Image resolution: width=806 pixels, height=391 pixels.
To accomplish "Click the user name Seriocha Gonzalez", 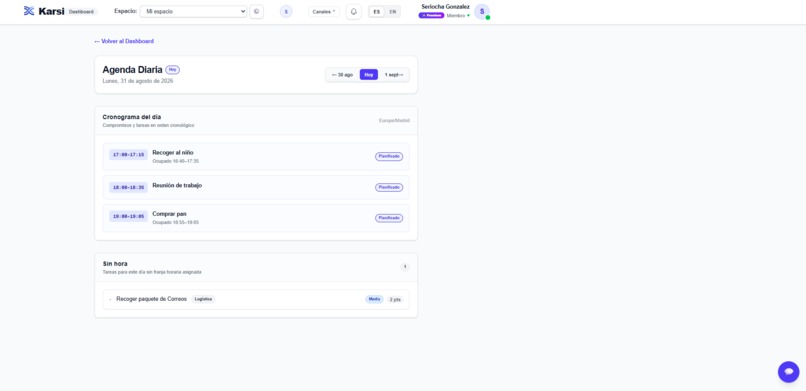I will click(x=445, y=7).
